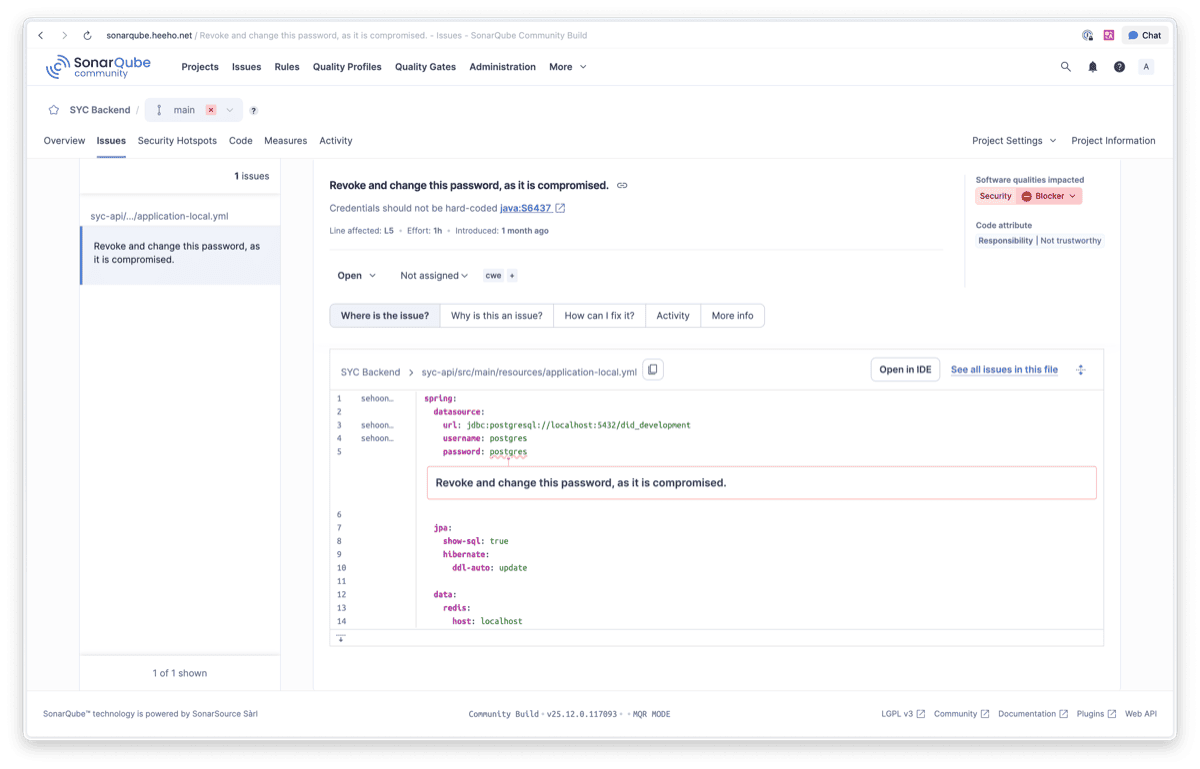Open the help menu question mark icon
1200x769 pixels.
tap(1119, 67)
